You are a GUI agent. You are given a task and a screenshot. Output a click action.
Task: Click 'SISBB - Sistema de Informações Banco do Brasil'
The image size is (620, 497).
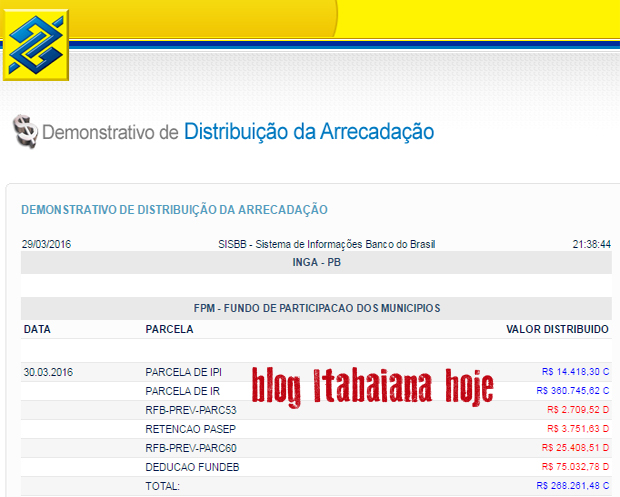tap(327, 244)
